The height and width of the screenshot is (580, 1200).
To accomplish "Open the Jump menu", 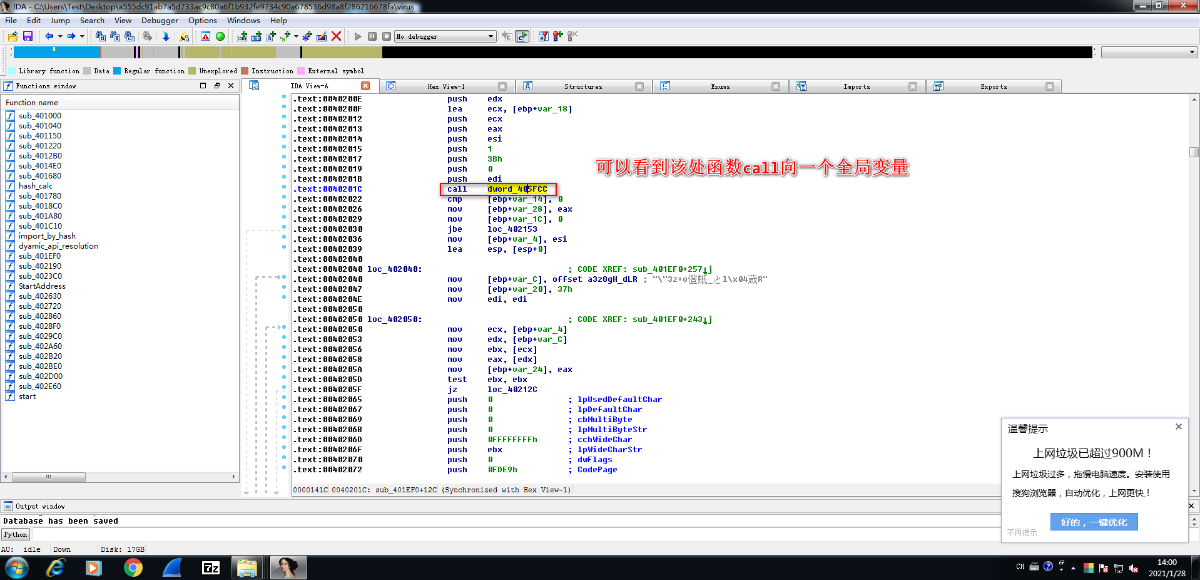I will click(61, 20).
